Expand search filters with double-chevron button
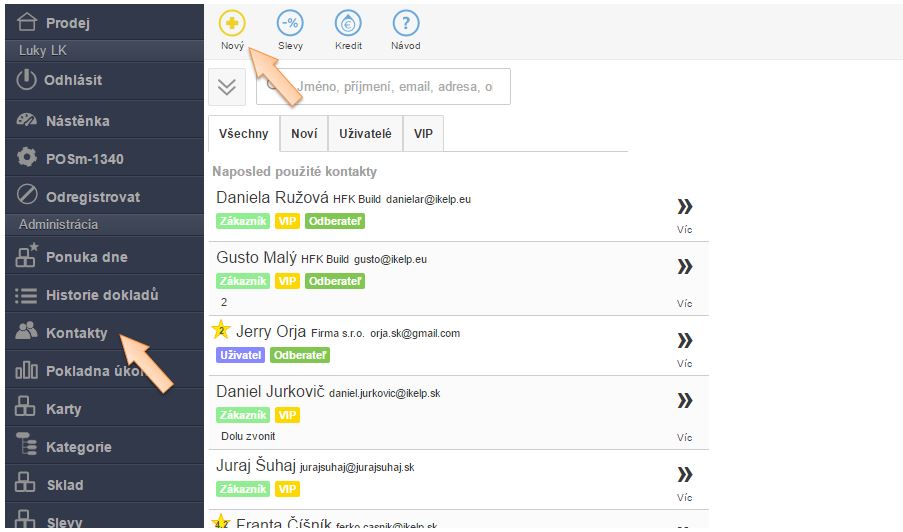This screenshot has height=532, width=903. click(x=227, y=87)
